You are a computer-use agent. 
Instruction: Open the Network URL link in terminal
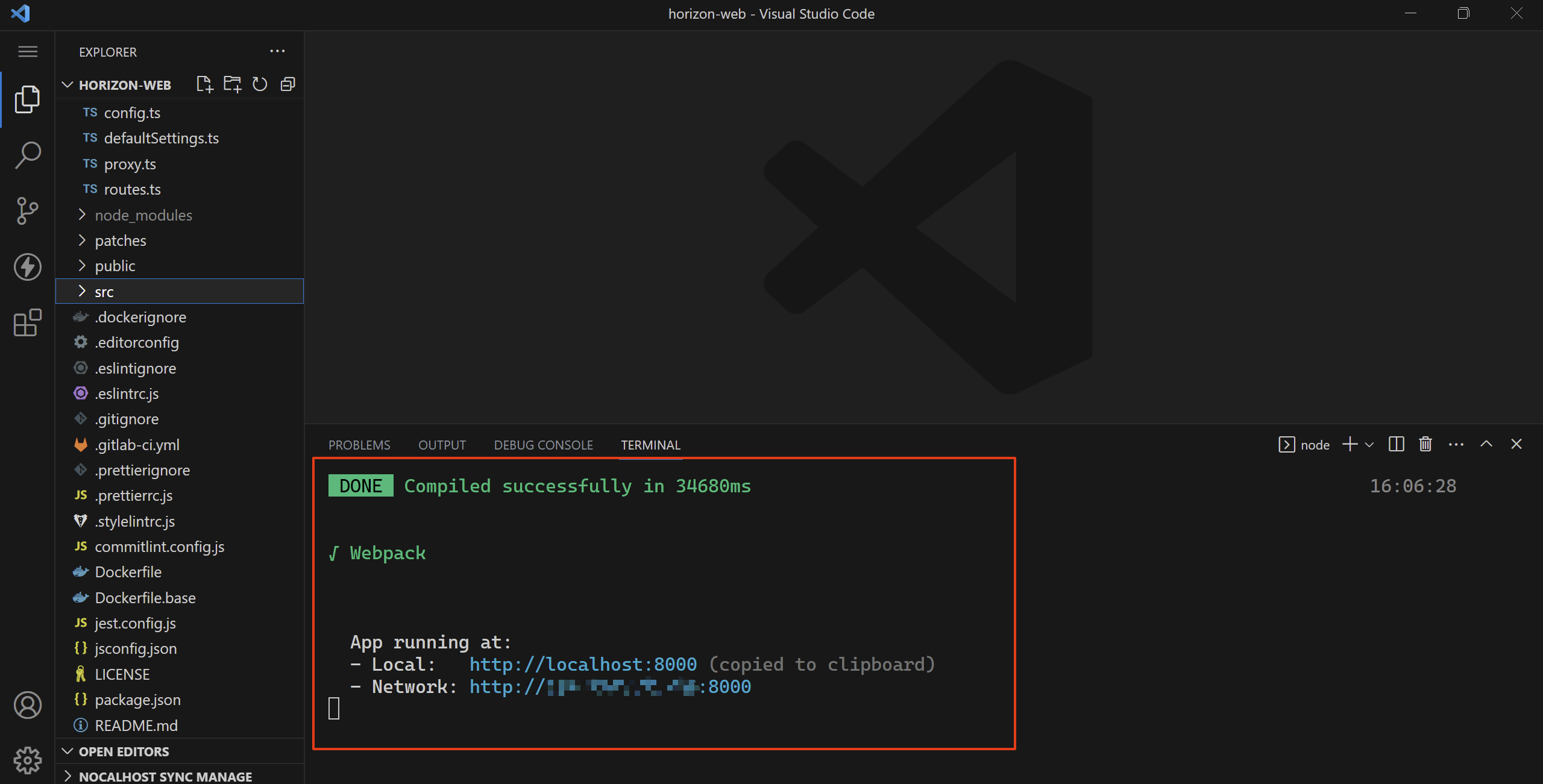(610, 686)
